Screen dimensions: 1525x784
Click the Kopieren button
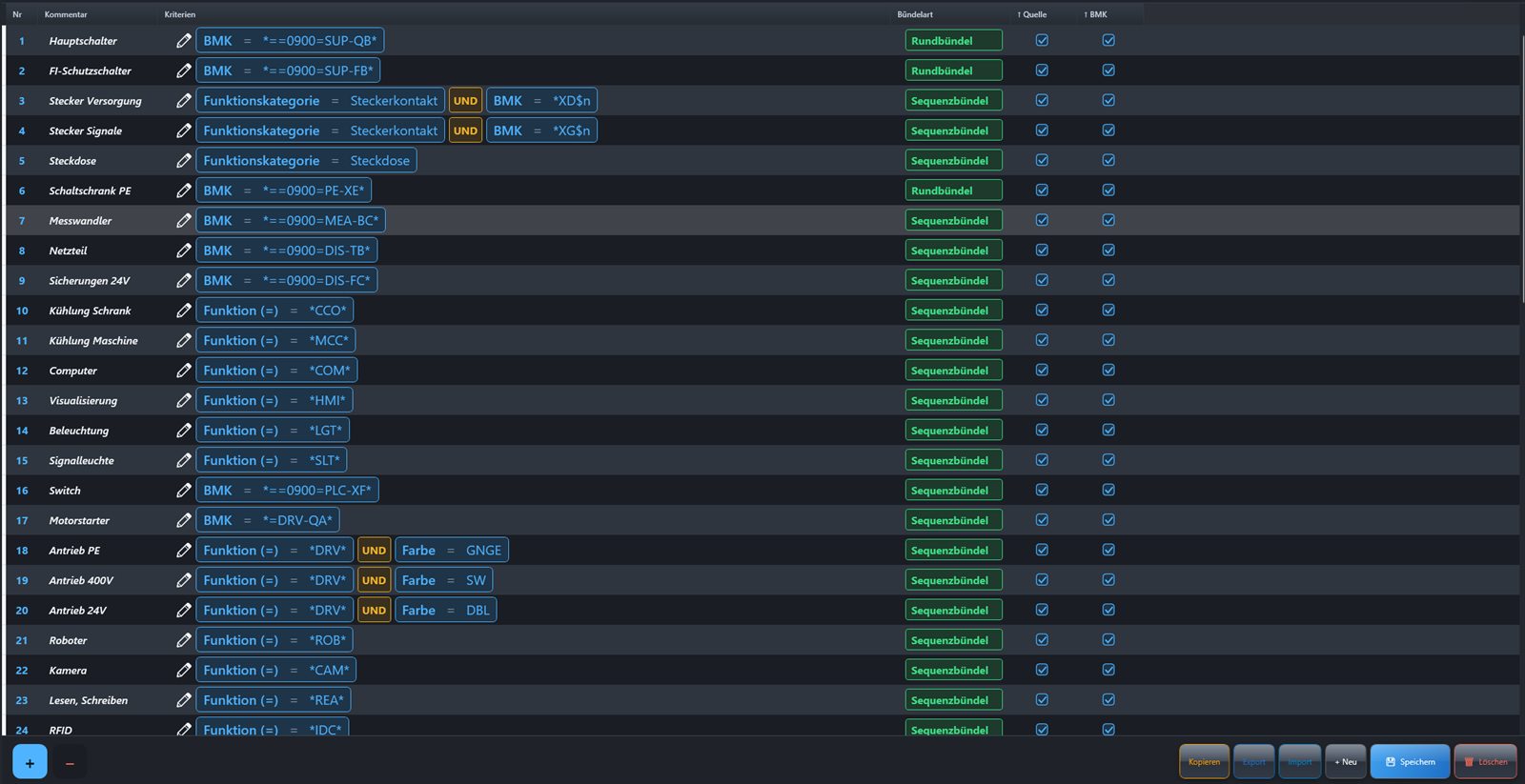(x=1204, y=762)
